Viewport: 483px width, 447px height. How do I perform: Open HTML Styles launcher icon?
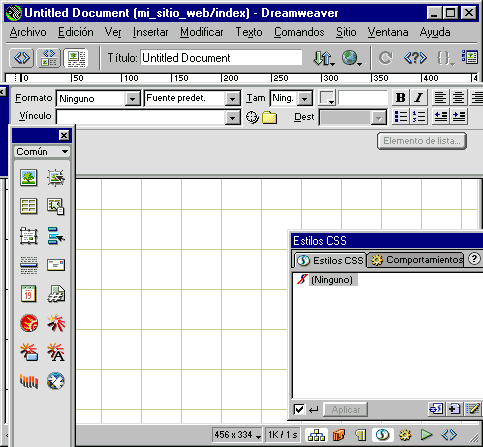pyautogui.click(x=360, y=435)
